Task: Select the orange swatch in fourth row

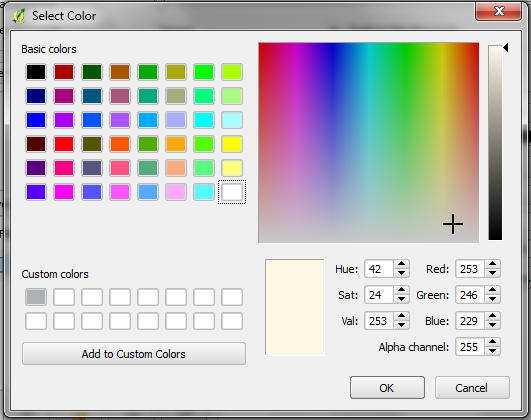Action: click(x=176, y=144)
